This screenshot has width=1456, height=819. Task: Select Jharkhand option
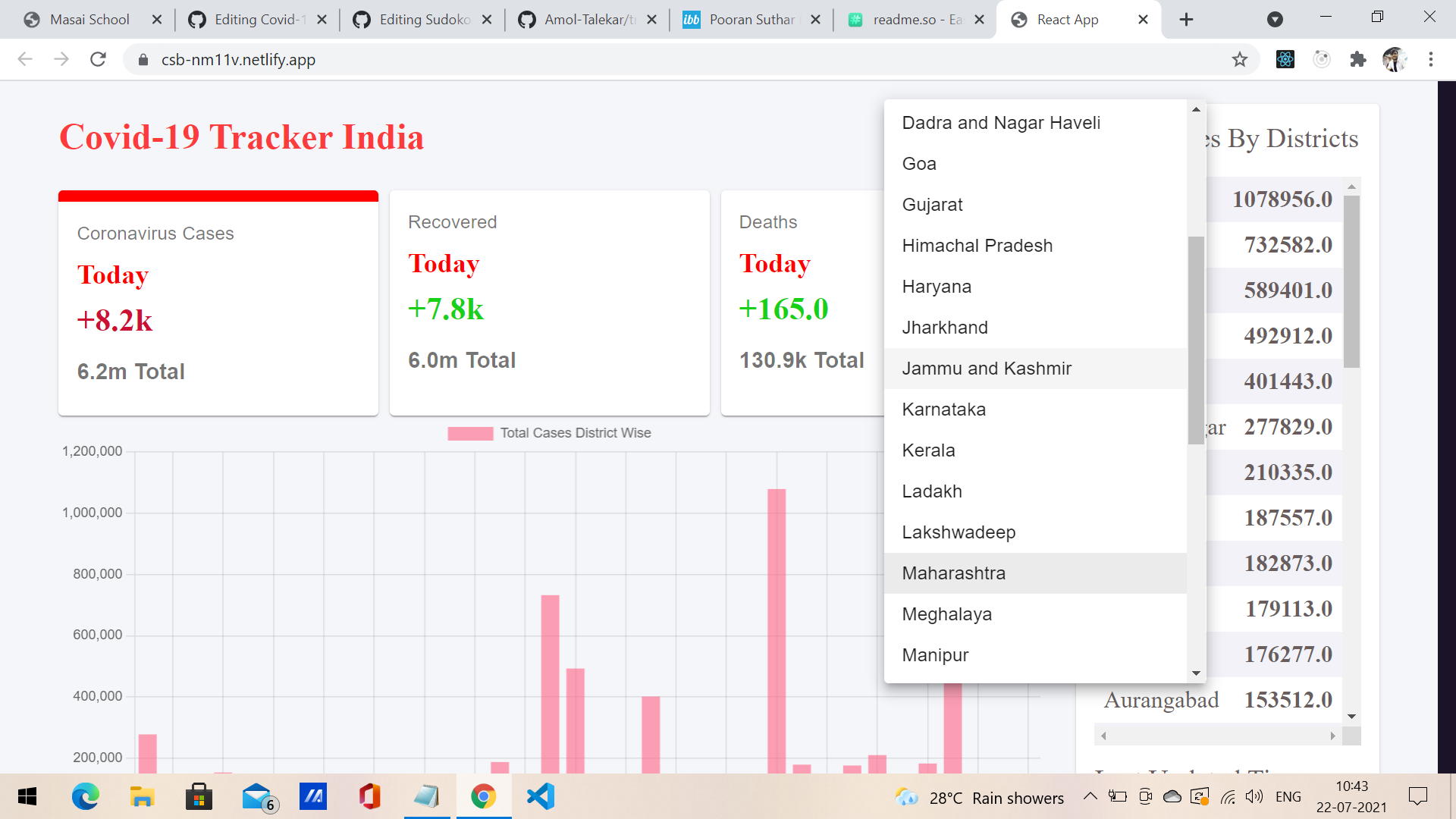(1035, 328)
